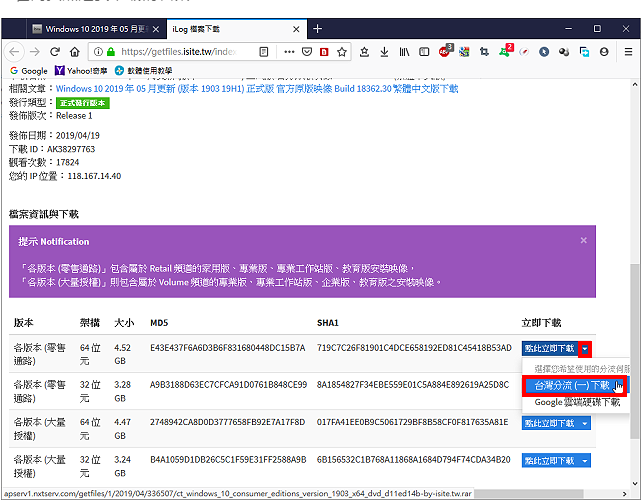The height and width of the screenshot is (504, 644).
Task: Click the SHA1 column header
Action: coord(328,323)
